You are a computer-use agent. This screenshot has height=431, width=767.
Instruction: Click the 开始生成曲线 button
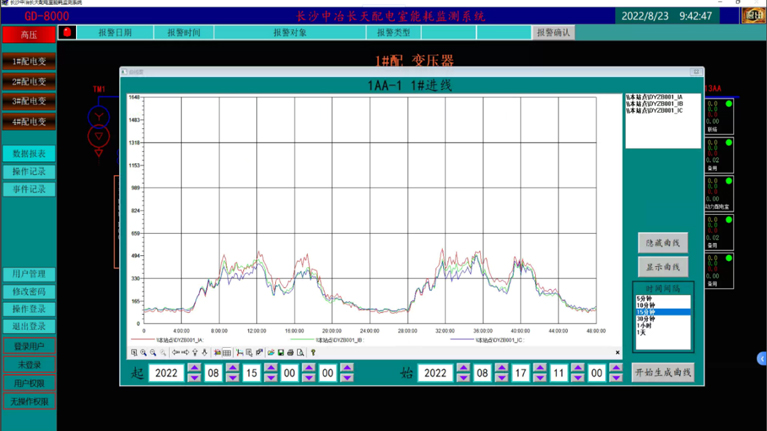coord(663,373)
